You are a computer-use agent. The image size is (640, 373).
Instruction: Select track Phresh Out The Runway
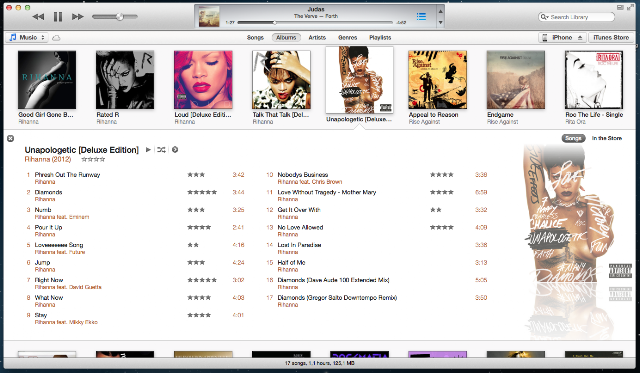[x=67, y=175]
